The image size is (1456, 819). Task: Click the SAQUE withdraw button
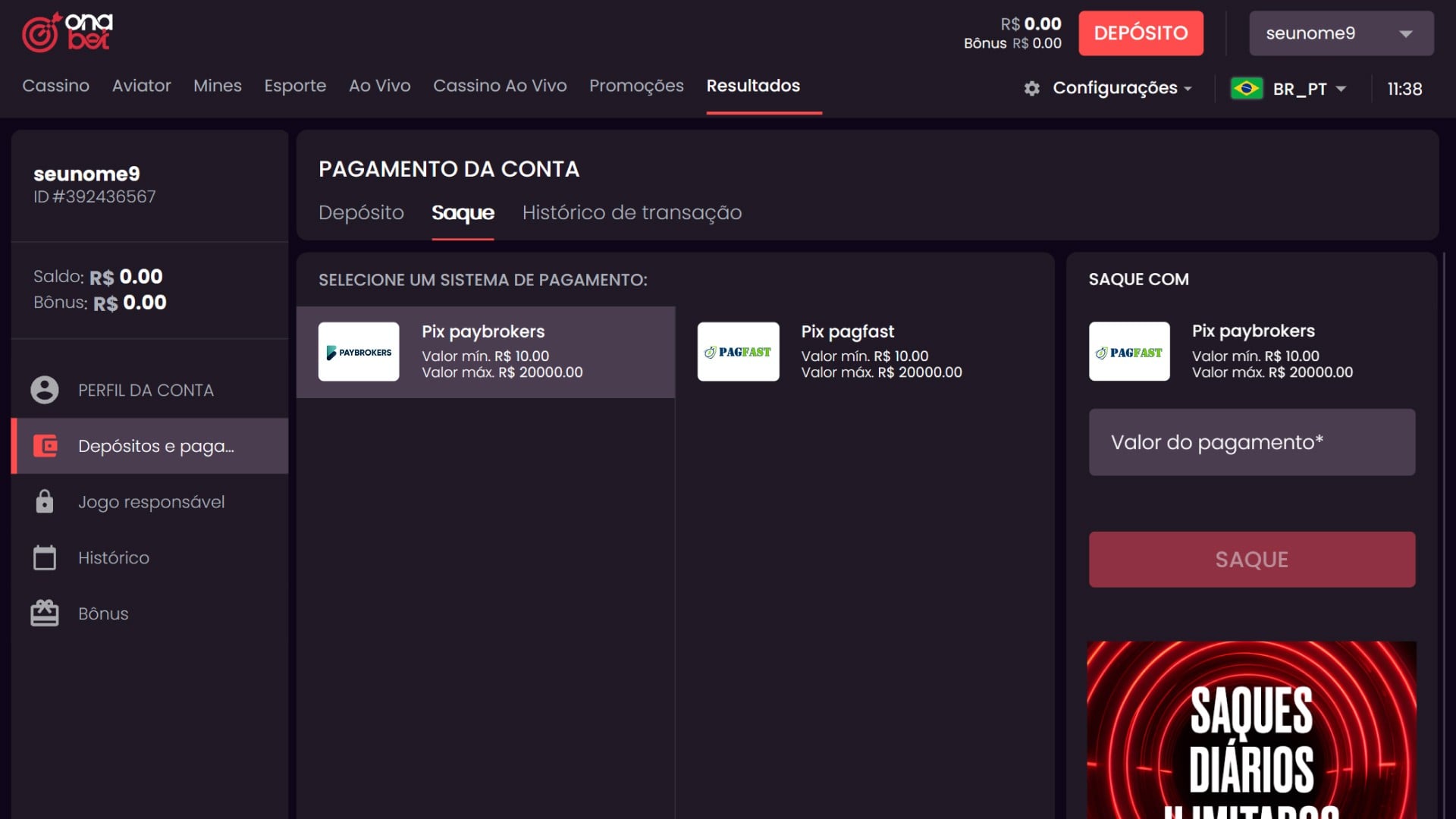1251,560
